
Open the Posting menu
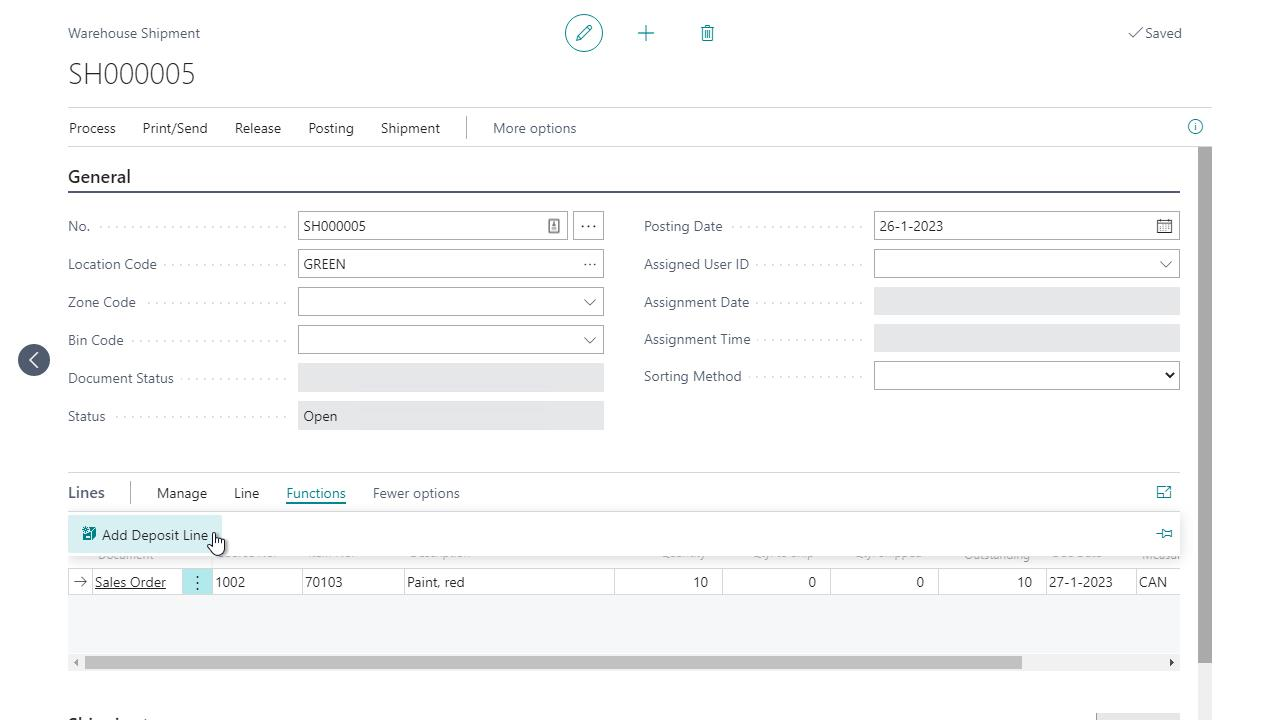click(x=330, y=128)
